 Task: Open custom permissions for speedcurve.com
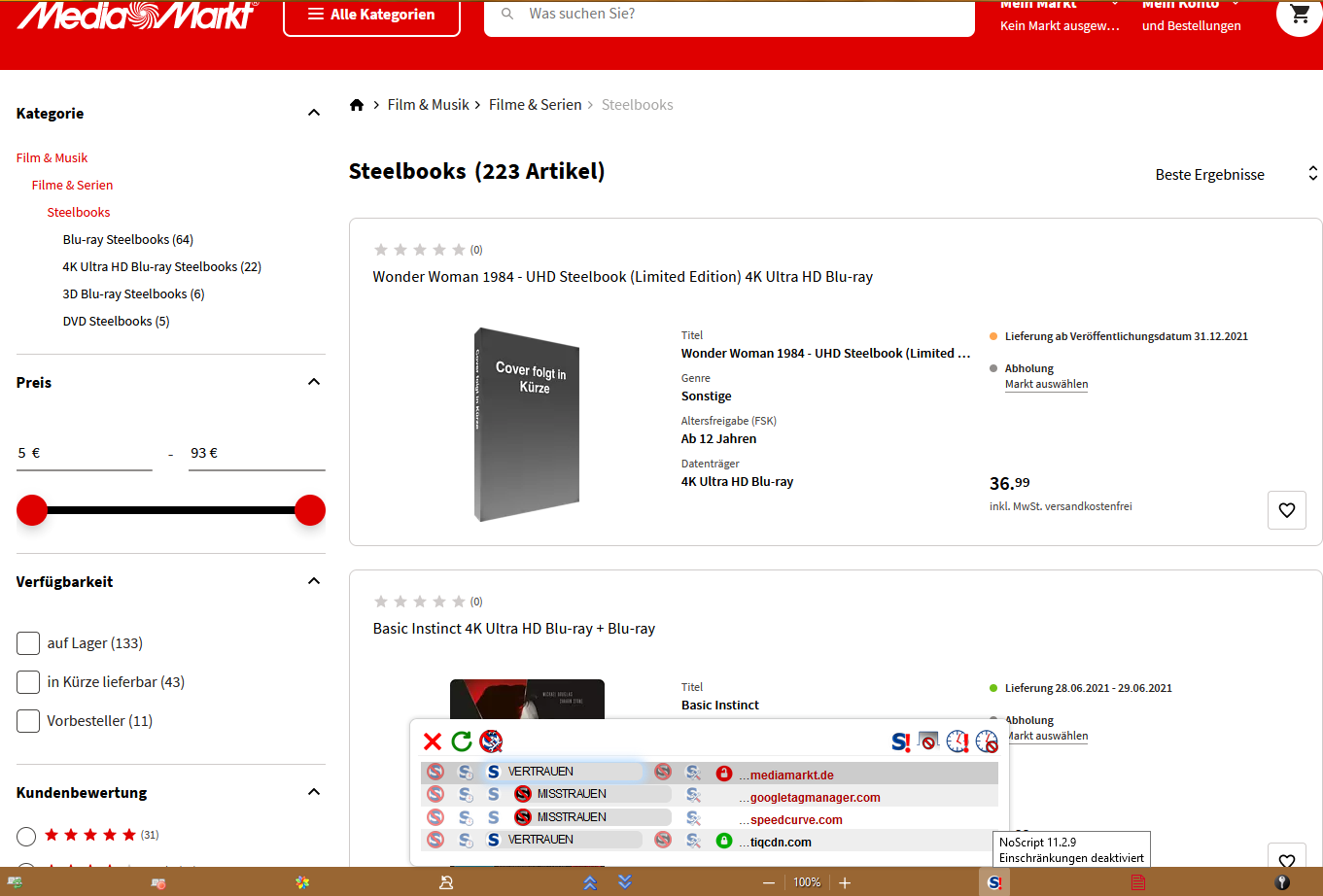coord(693,818)
